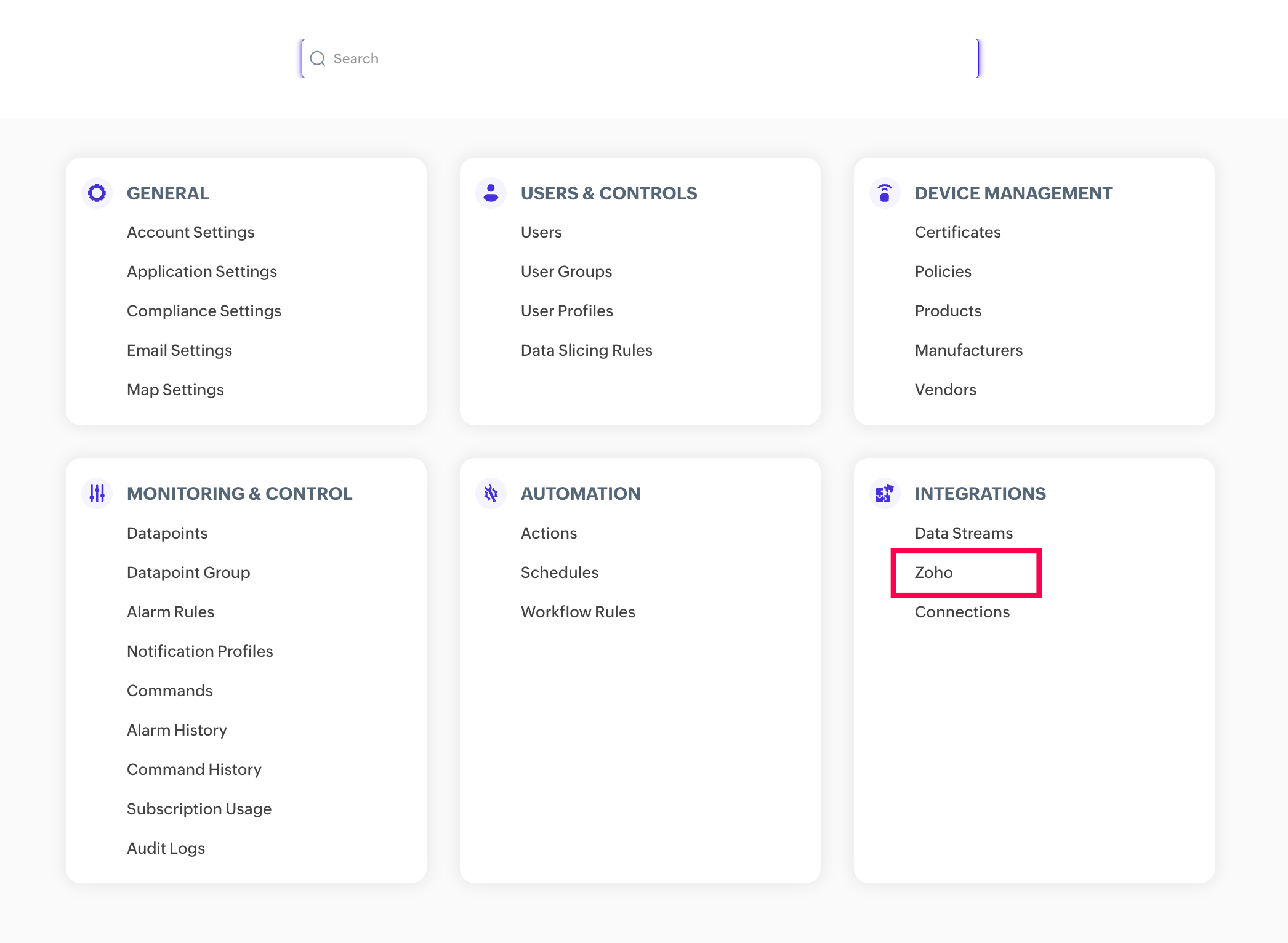Open Subscription Usage
The height and width of the screenshot is (943, 1288).
(199, 809)
